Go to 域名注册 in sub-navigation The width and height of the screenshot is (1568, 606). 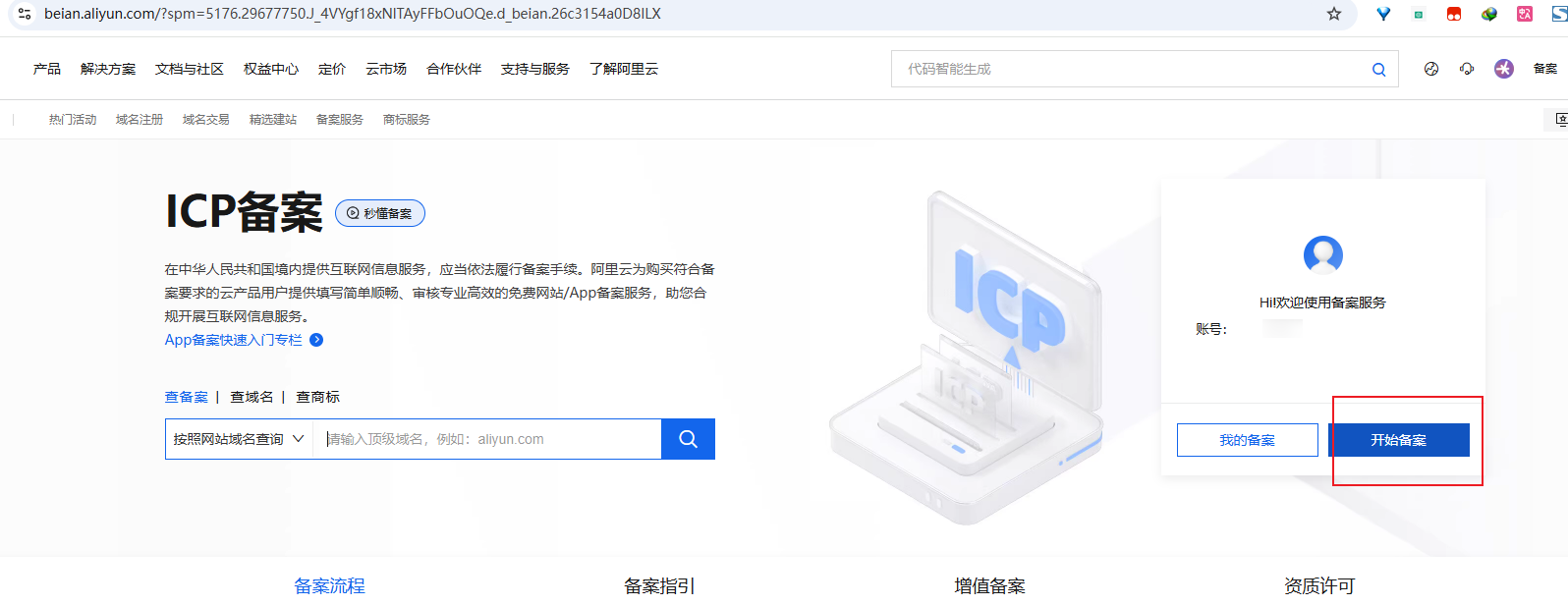140,120
